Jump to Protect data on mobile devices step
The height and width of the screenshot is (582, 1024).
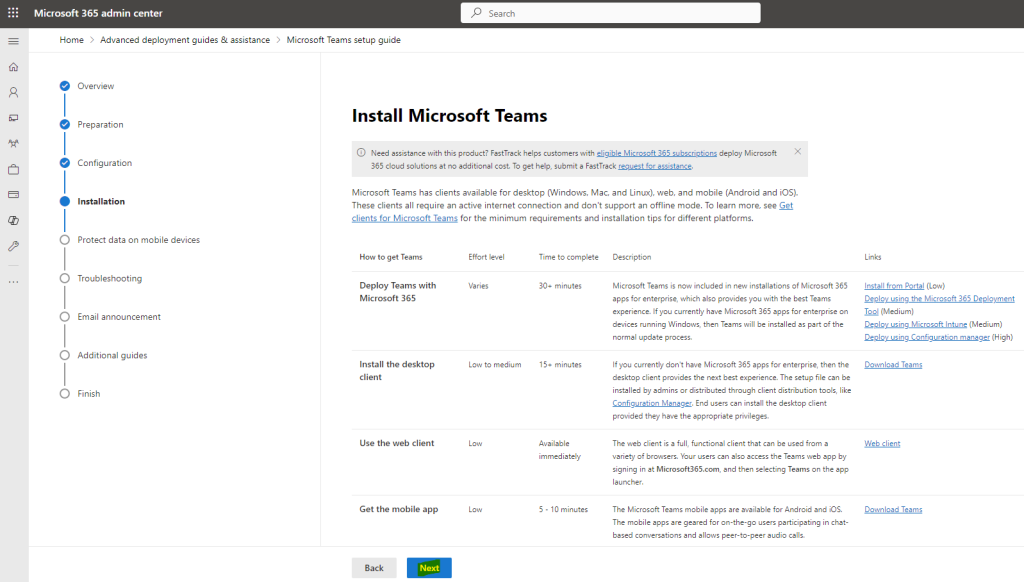tap(138, 240)
